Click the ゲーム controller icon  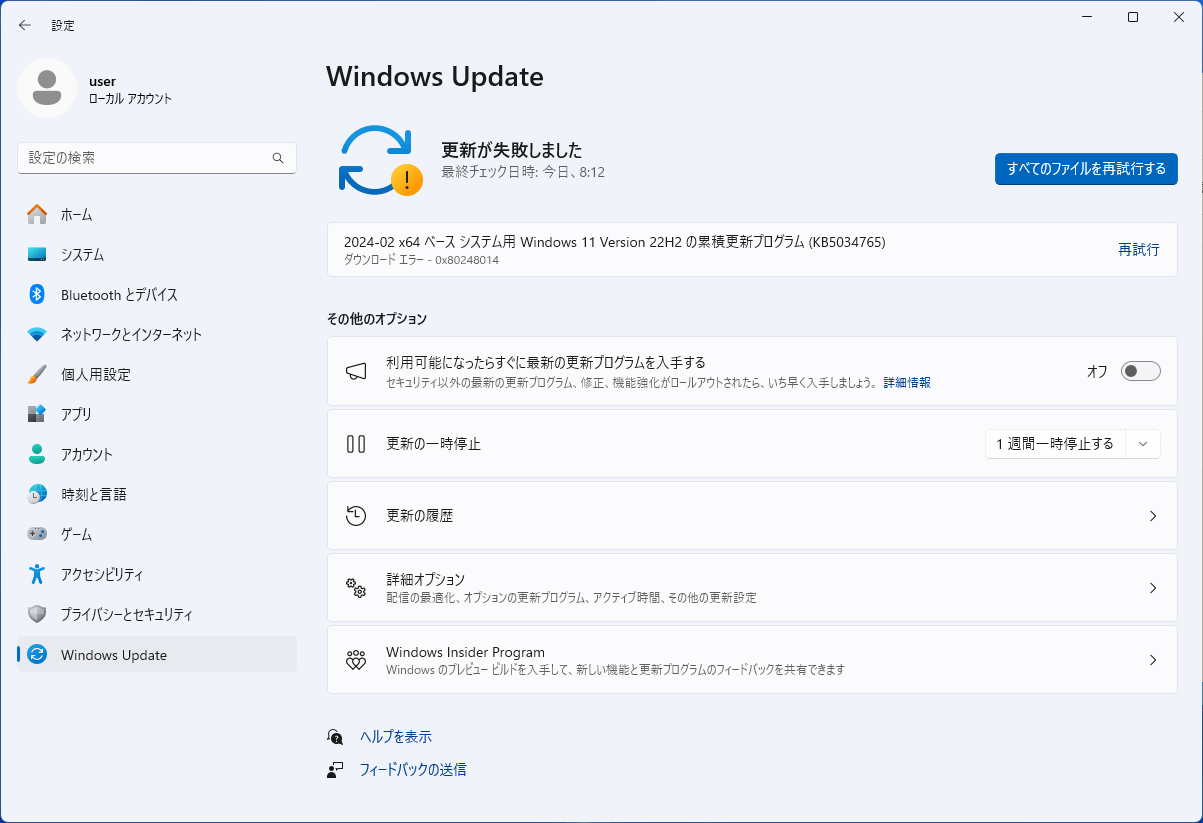click(37, 534)
